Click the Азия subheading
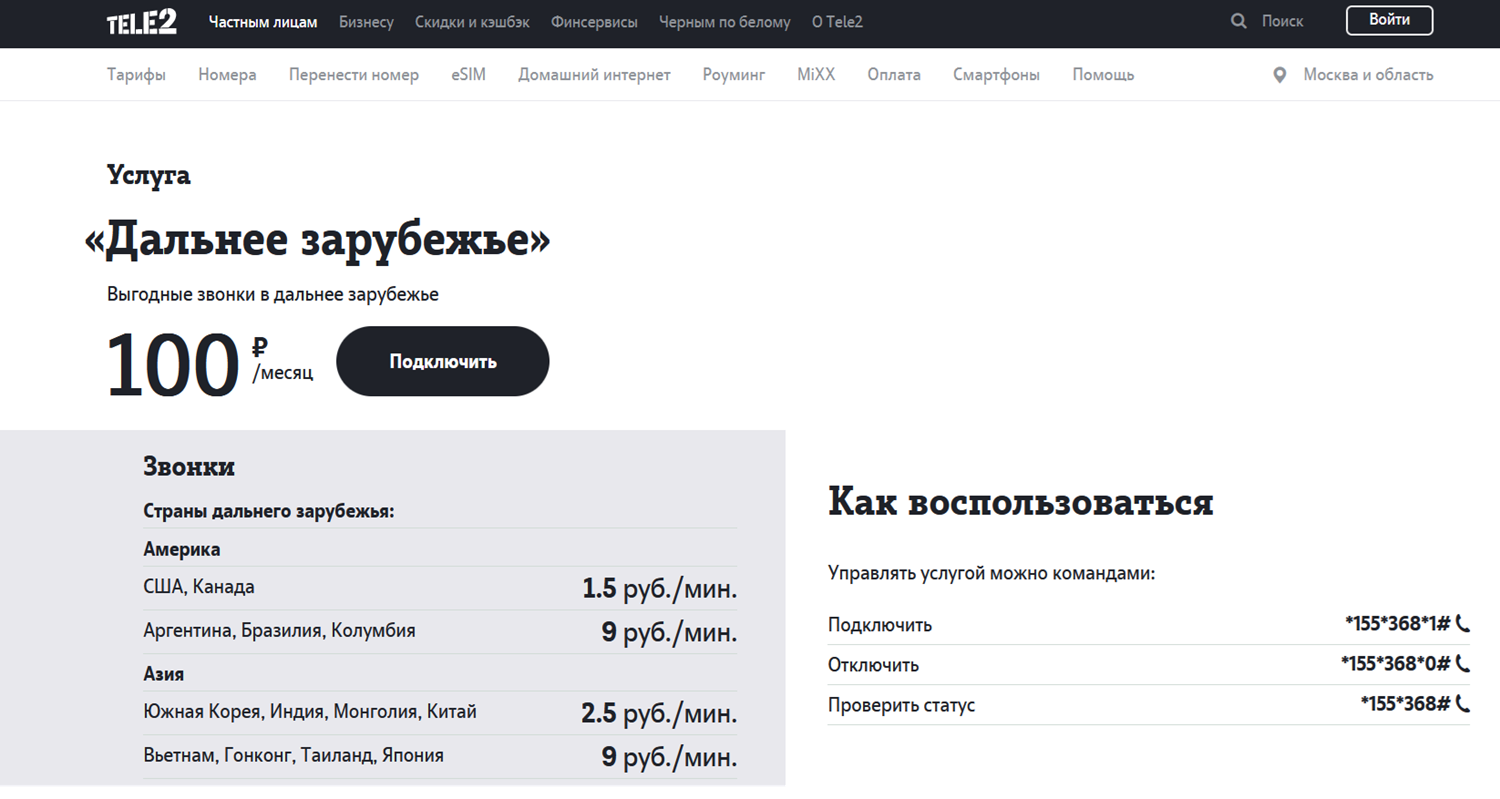The image size is (1500, 799). tap(164, 674)
